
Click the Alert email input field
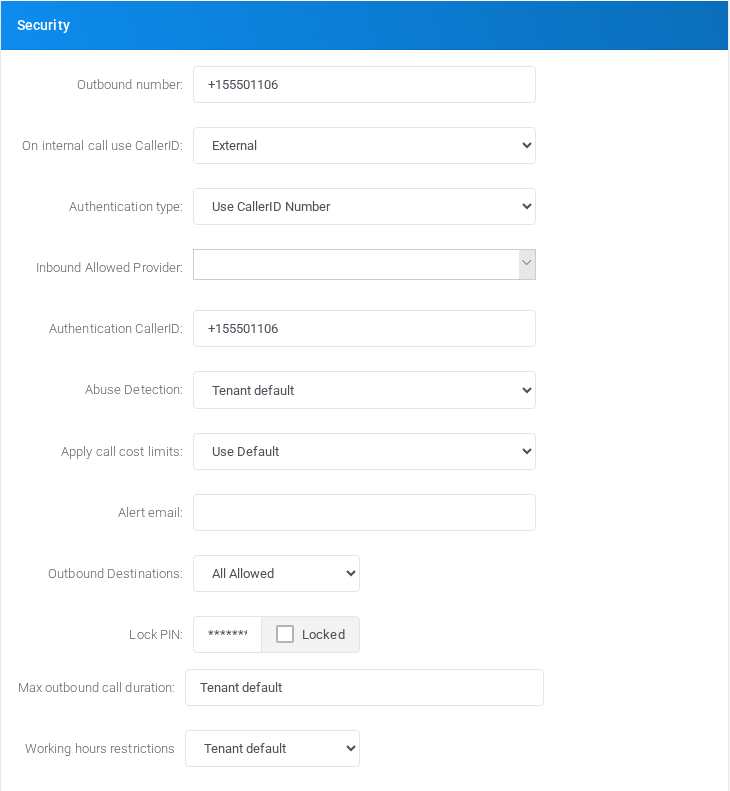[364, 513]
